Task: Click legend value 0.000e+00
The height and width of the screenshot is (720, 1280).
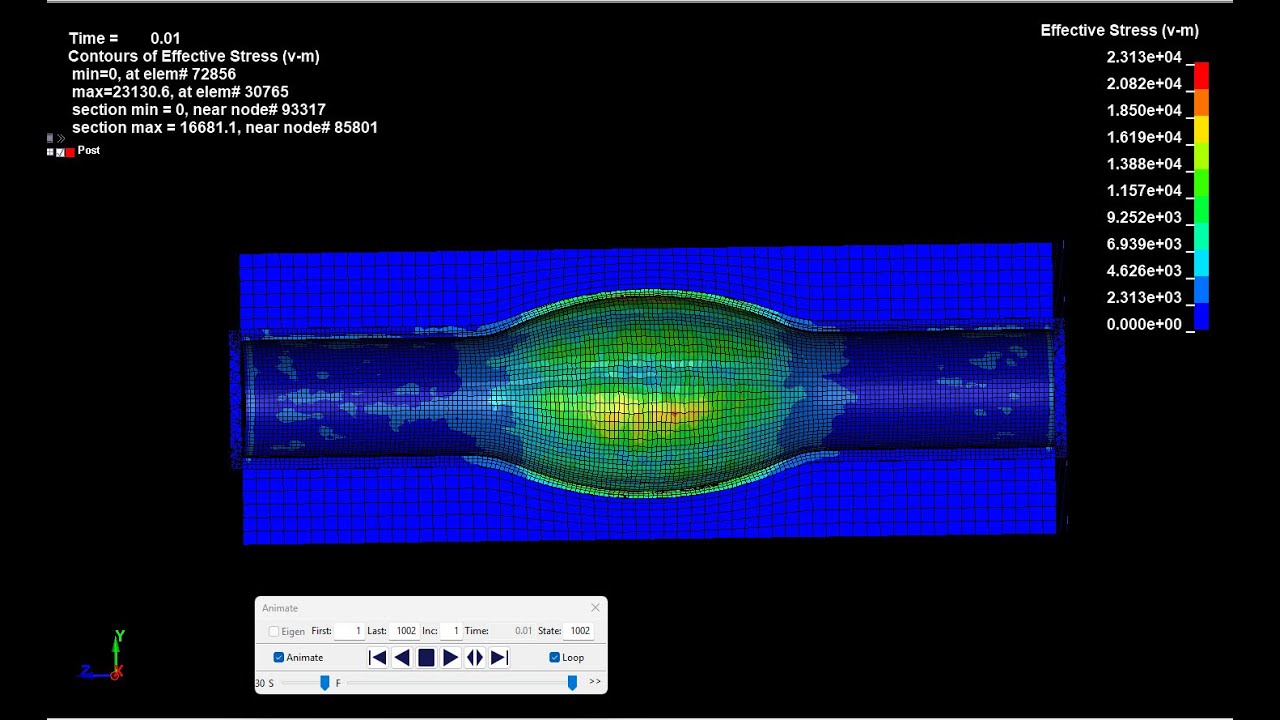Action: [x=1144, y=324]
